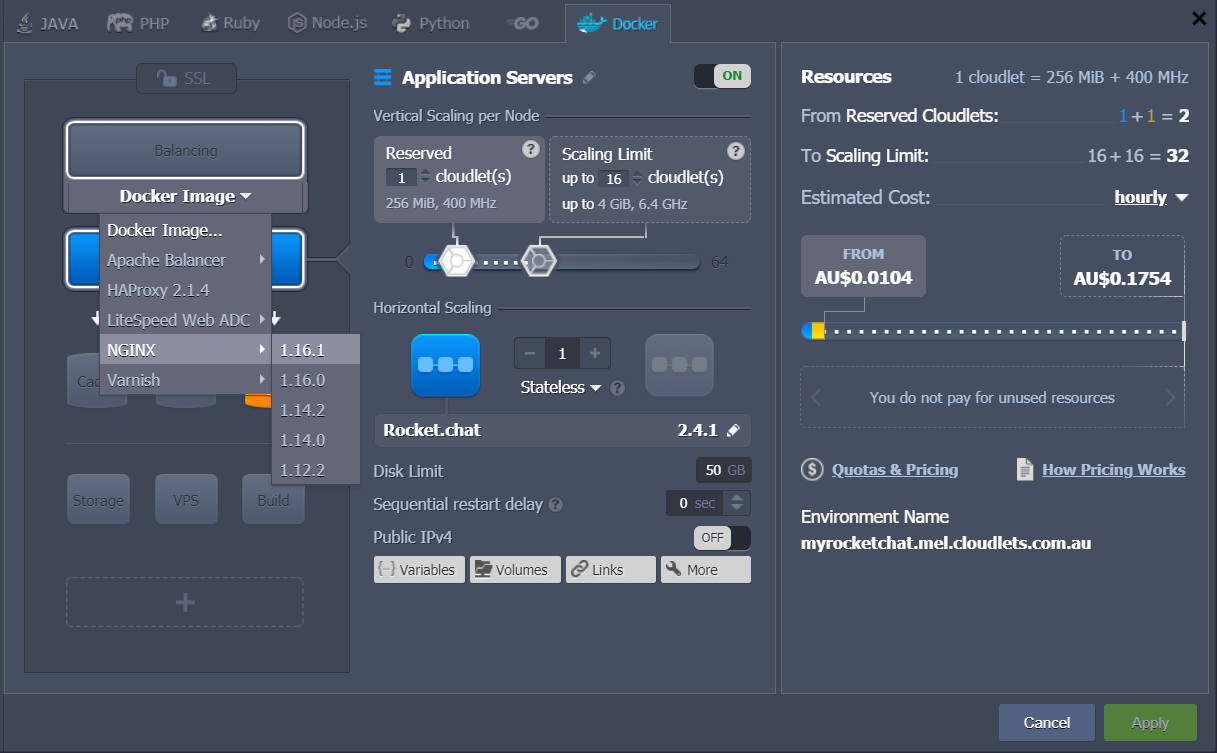Click the Reserved cloudlets value field
1217x753 pixels.
(401, 177)
